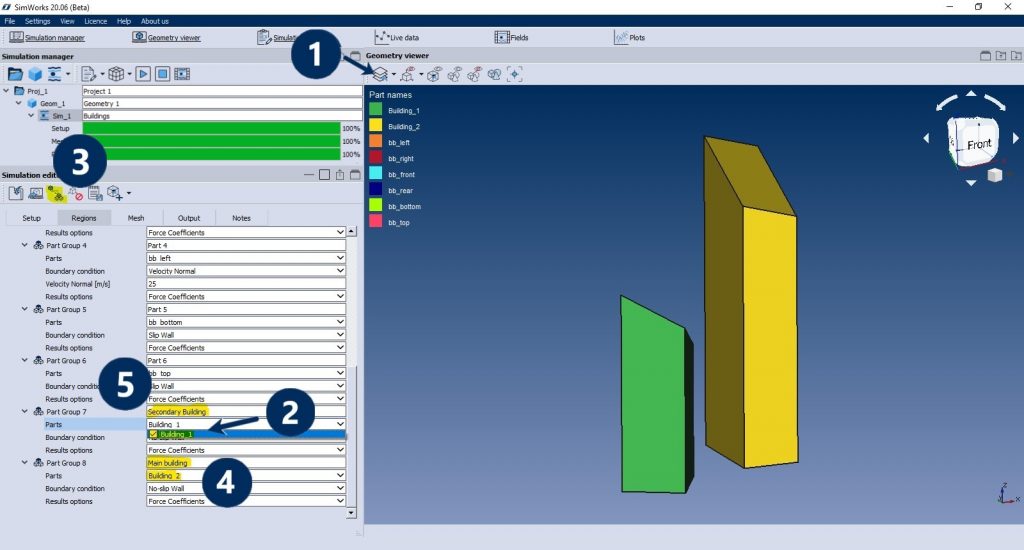Click the blue cube geometry icon in toolbar
Viewport: 1024px width, 550px height.
tap(35, 74)
